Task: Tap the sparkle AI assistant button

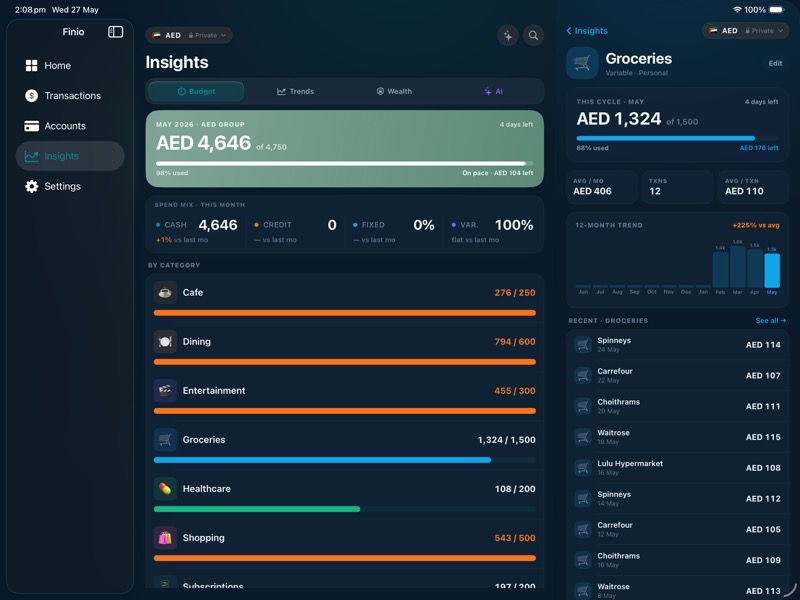Action: [x=508, y=35]
